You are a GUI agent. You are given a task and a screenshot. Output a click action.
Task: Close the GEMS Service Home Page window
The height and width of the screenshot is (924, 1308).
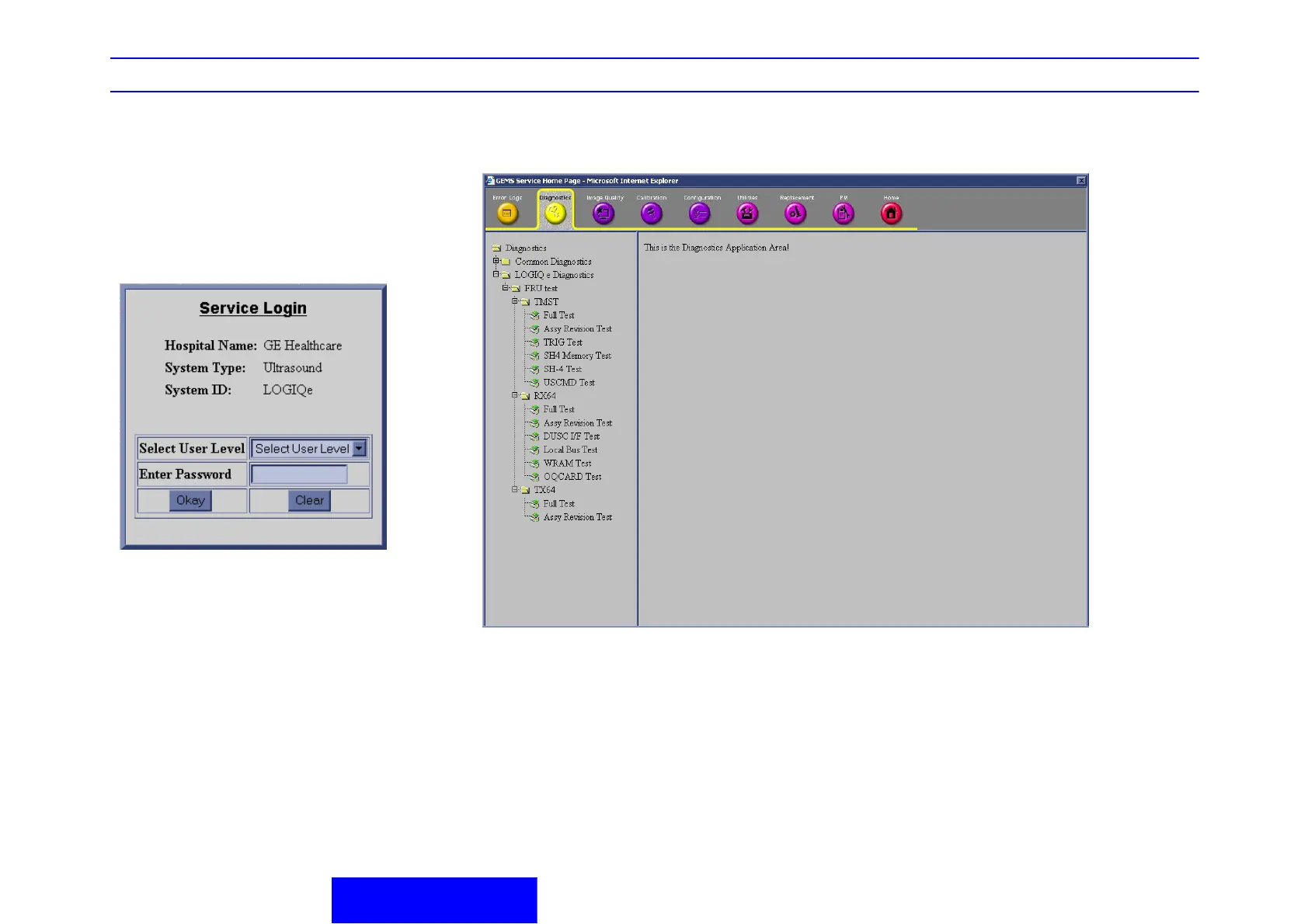pos(1080,180)
